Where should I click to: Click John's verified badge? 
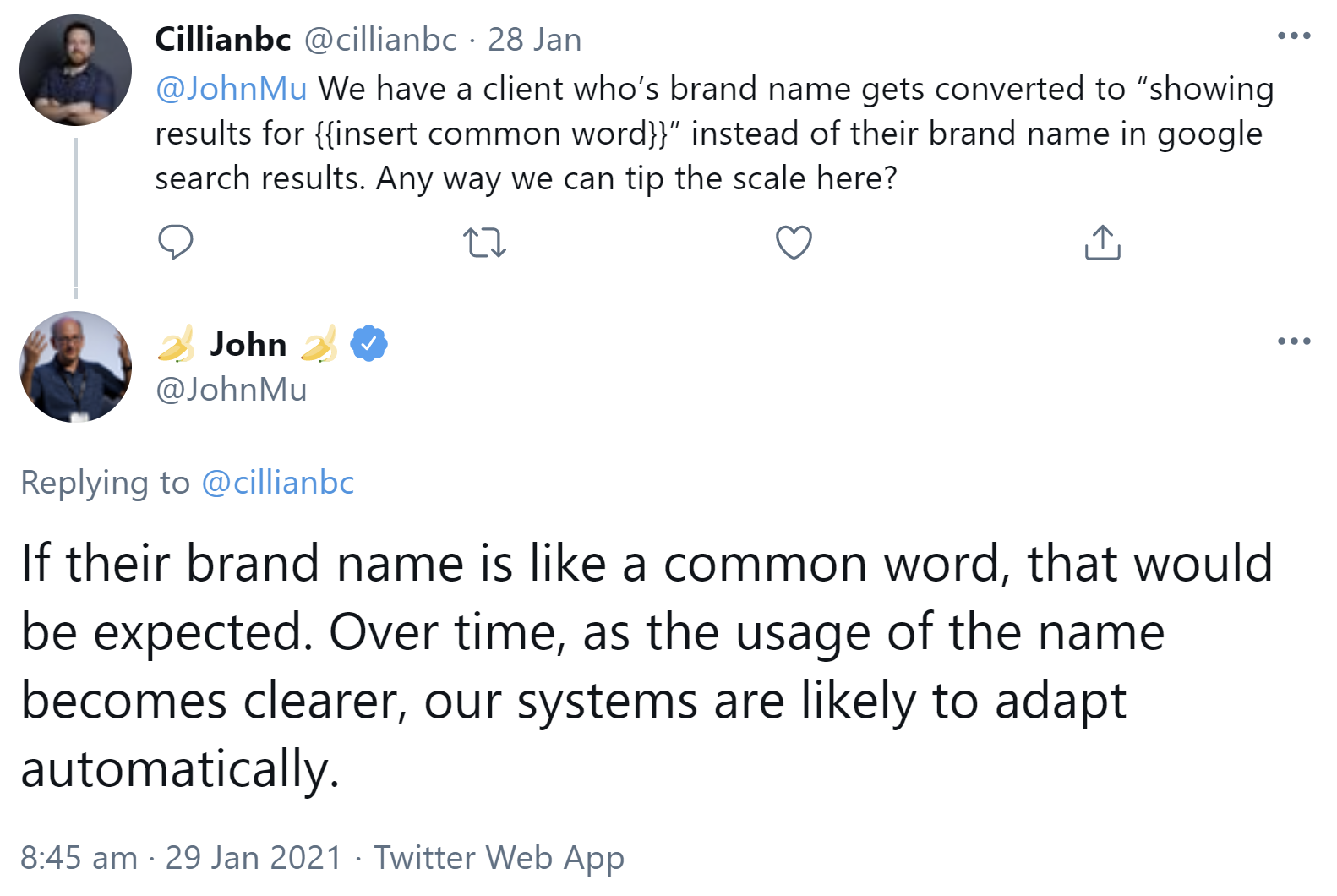pos(368,344)
